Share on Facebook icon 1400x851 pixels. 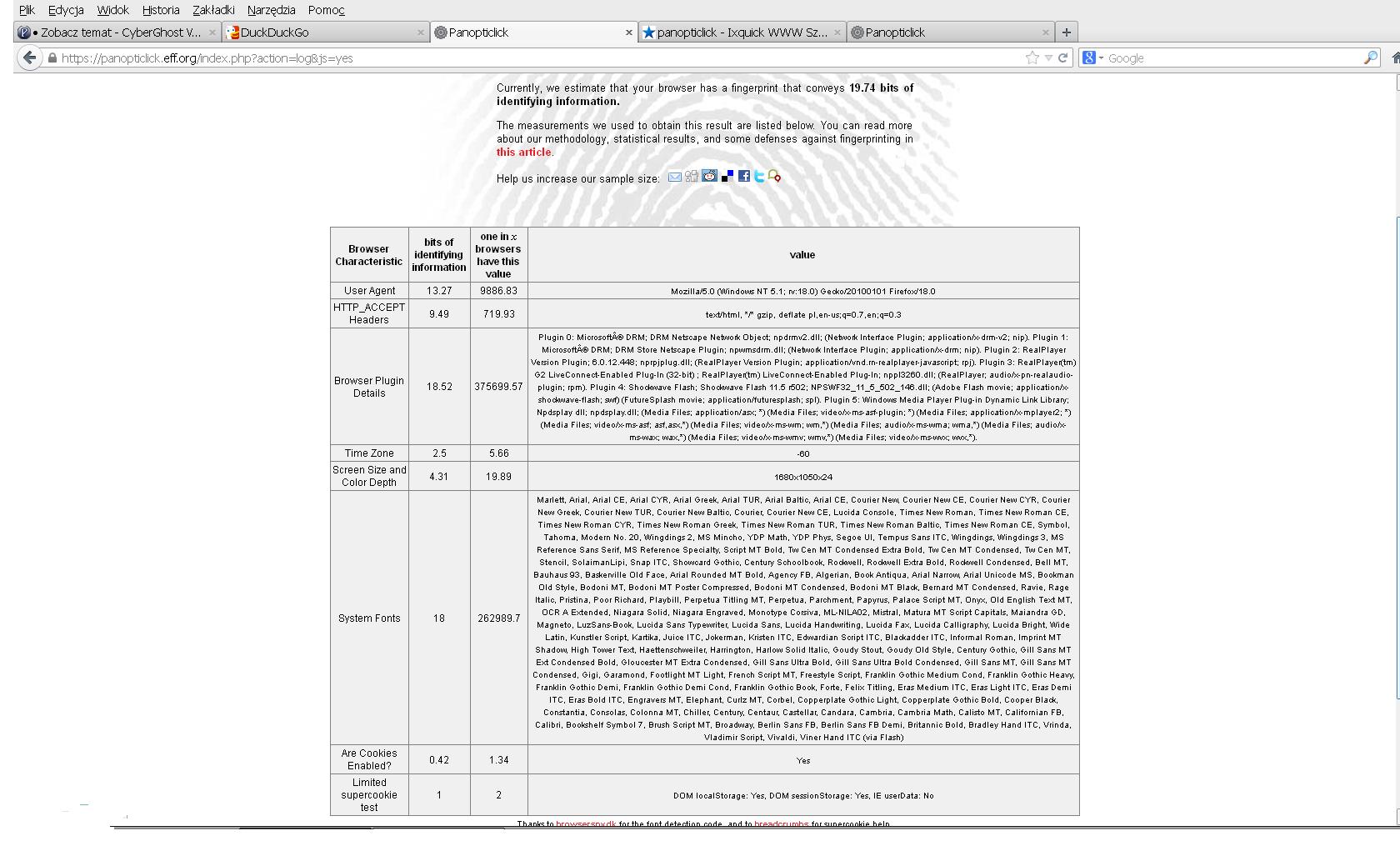pos(743,176)
